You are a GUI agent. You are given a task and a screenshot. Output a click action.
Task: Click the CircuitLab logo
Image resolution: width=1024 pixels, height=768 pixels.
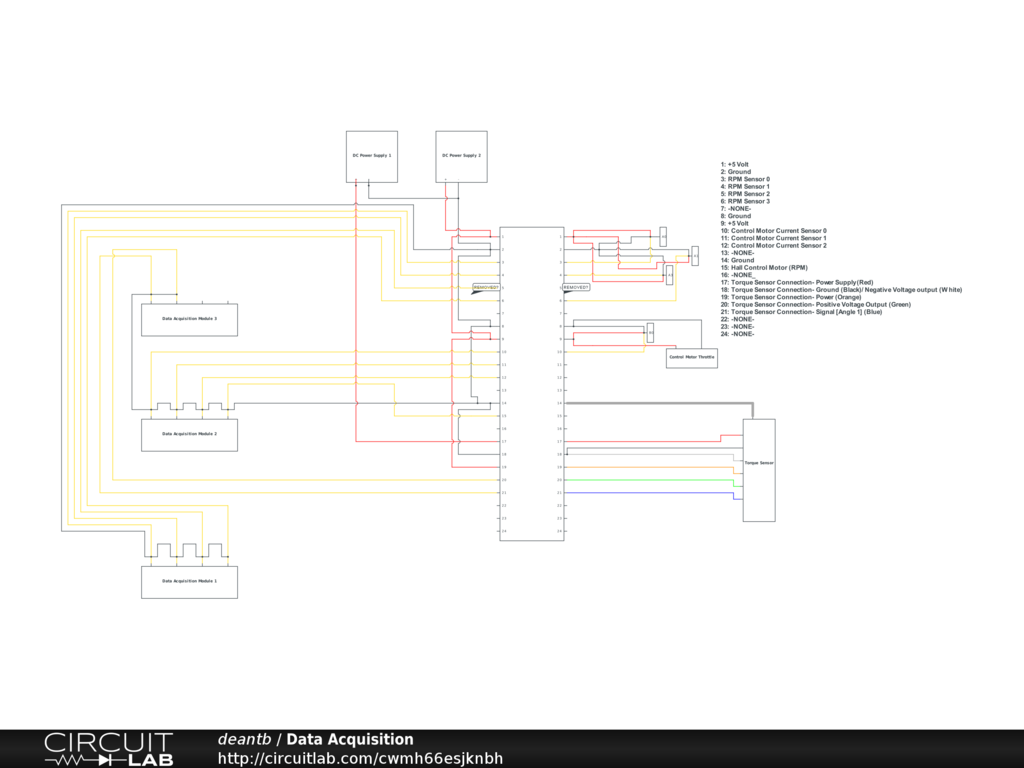pyautogui.click(x=108, y=749)
